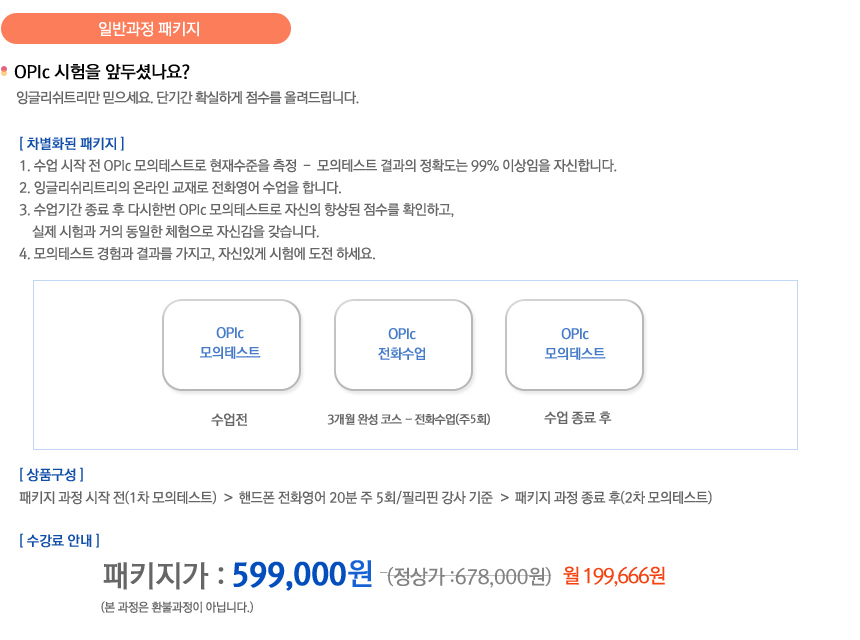Click the small orange bullet beside OPIc 시험 heading

4,71
